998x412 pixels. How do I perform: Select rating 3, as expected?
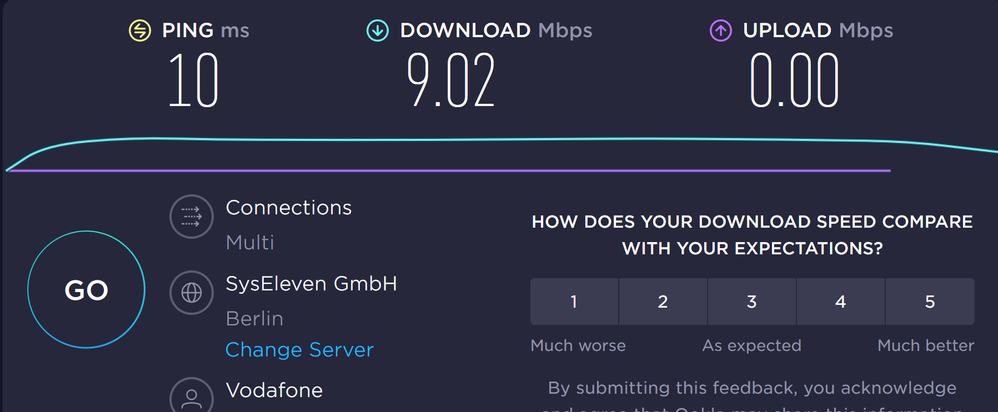point(751,302)
